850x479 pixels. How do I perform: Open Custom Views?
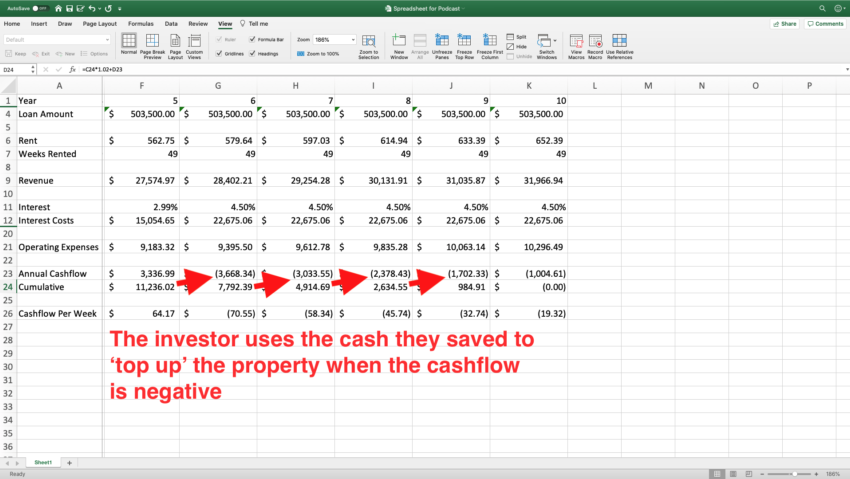tap(194, 46)
